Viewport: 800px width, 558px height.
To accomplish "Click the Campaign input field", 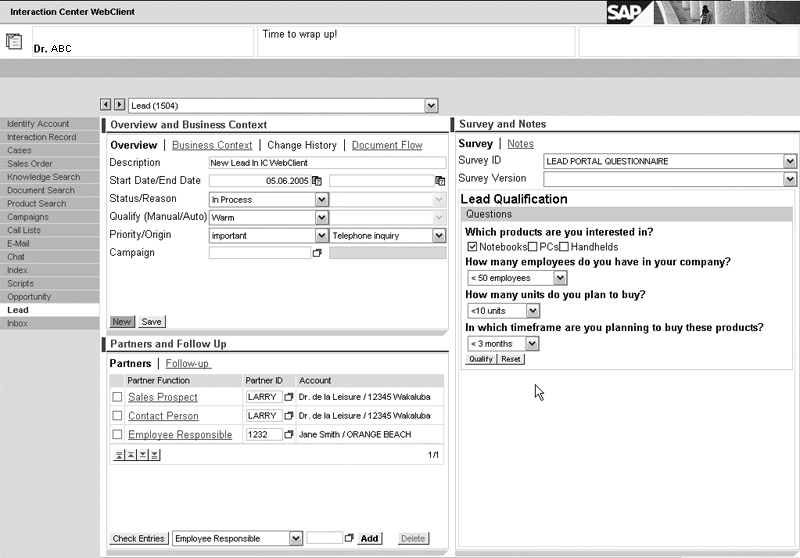I will click(260, 253).
